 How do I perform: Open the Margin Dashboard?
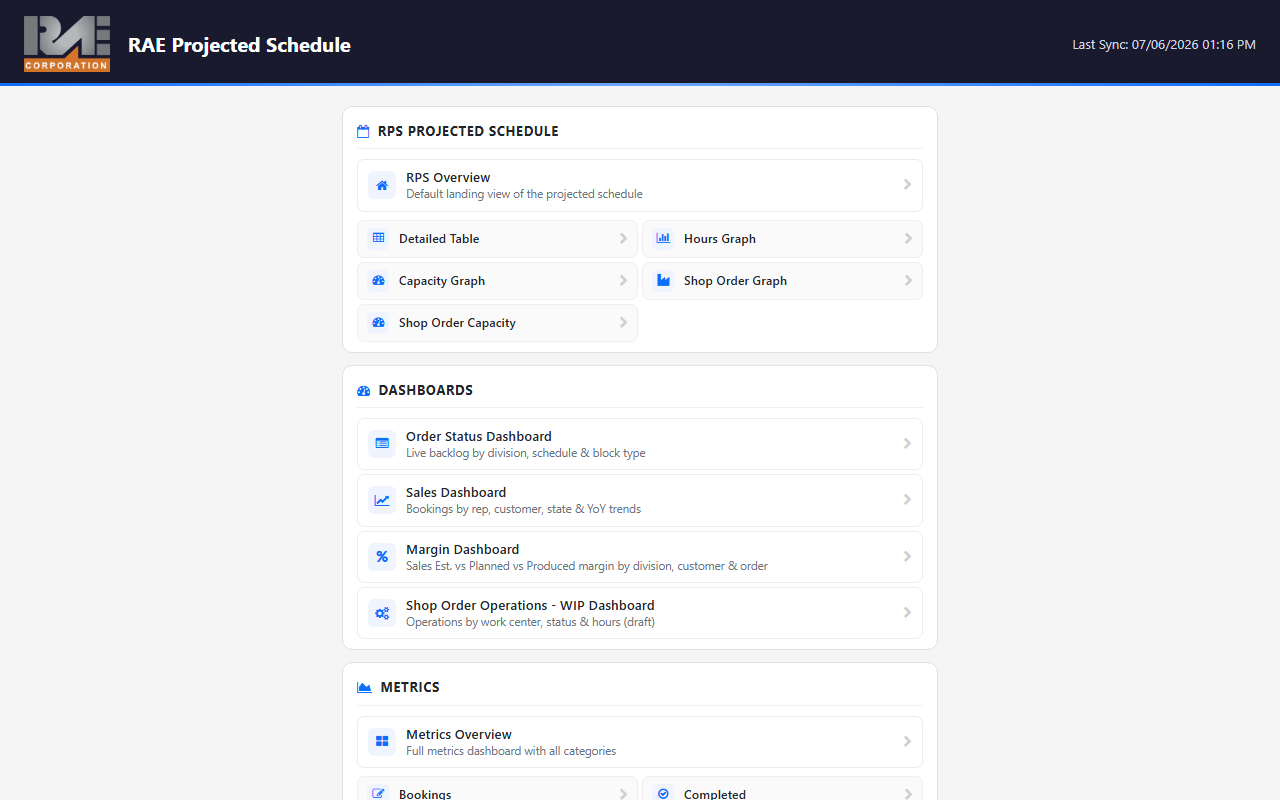pyautogui.click(x=640, y=557)
